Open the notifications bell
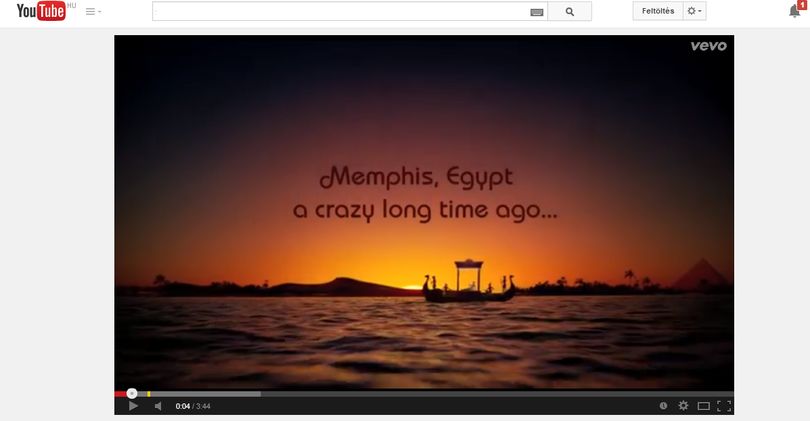 [x=795, y=11]
